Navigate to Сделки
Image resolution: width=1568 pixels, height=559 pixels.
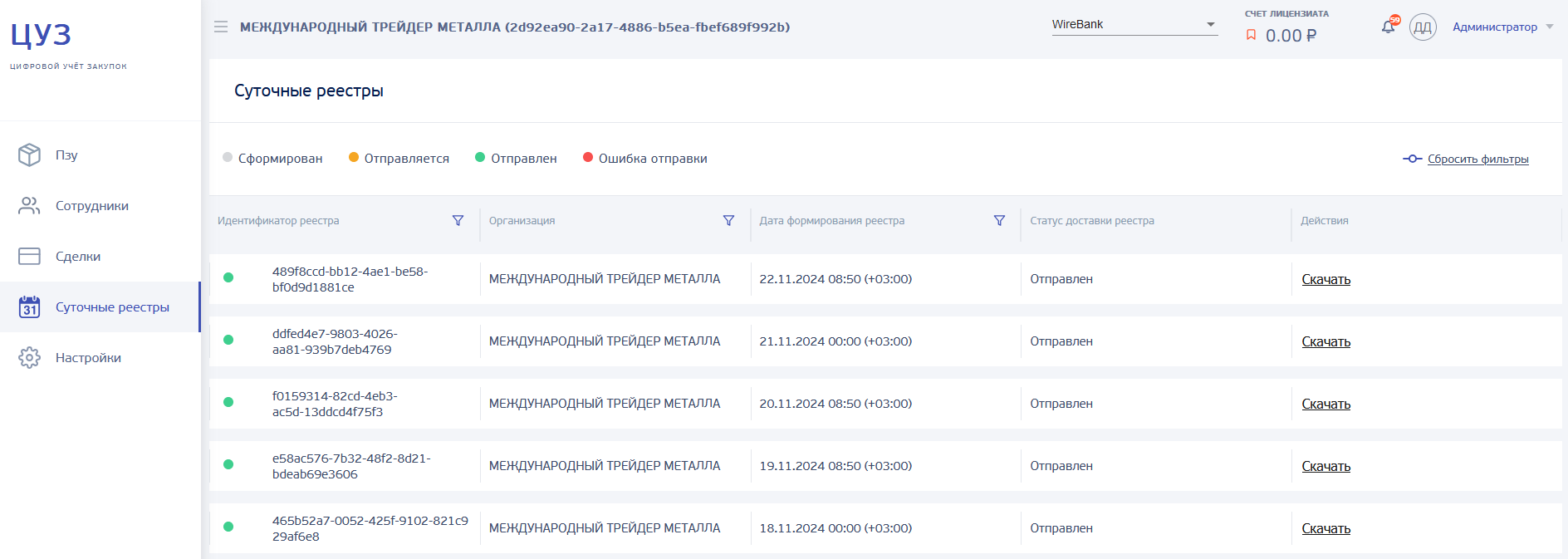[100, 256]
